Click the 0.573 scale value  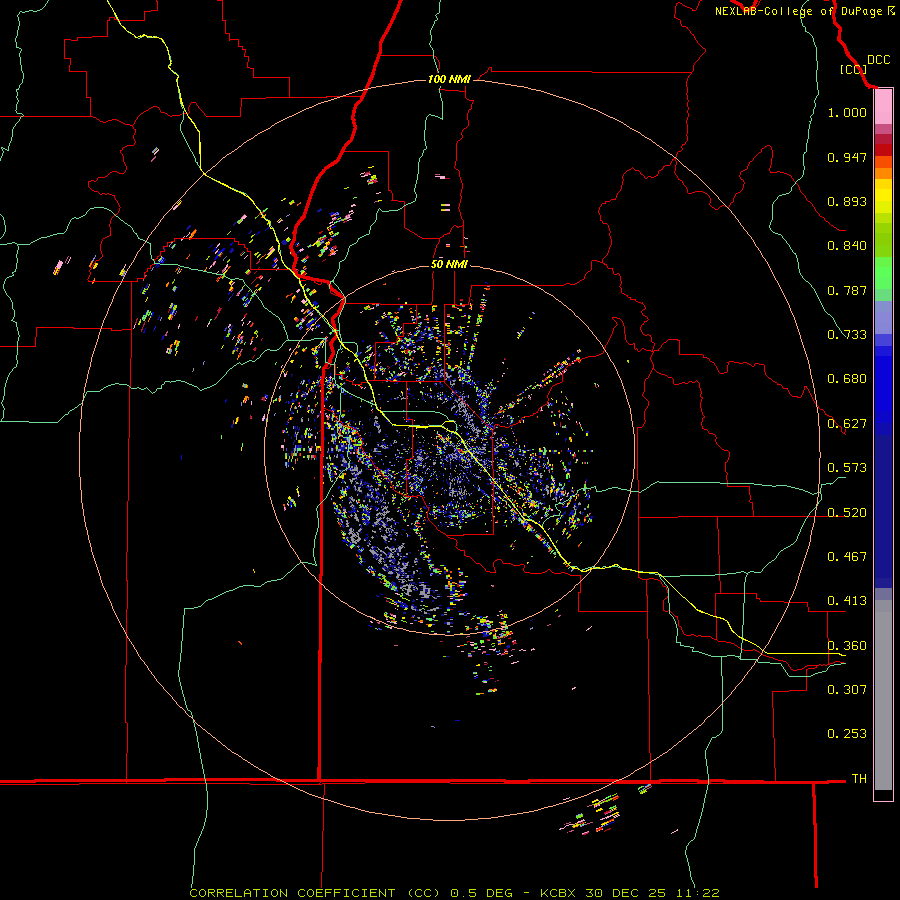847,468
